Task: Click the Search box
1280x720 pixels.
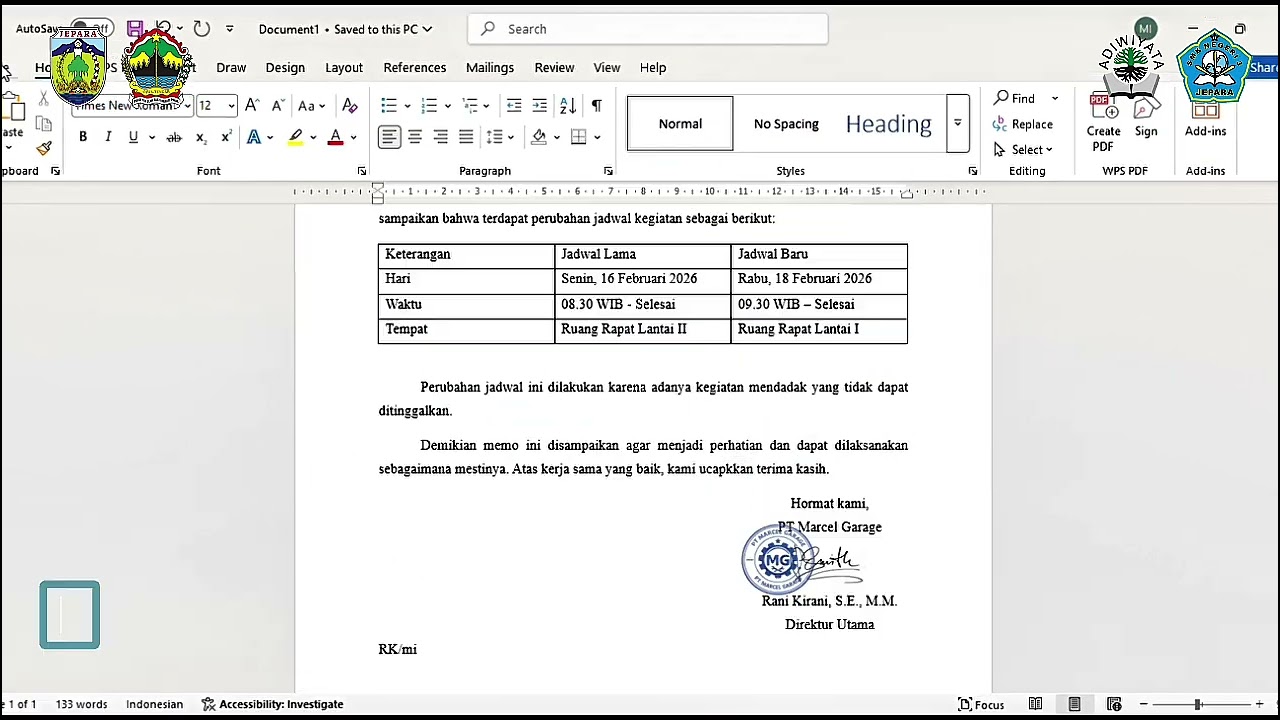Action: point(648,29)
